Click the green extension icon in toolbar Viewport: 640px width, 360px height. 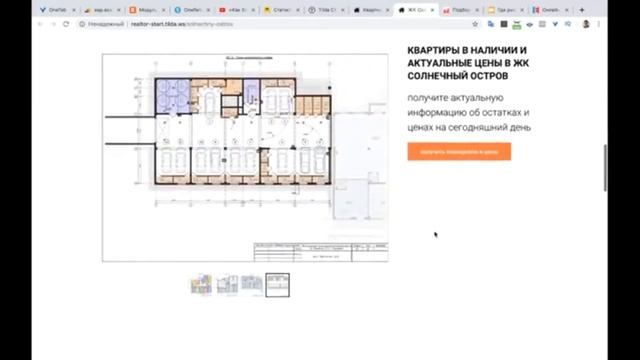point(517,24)
